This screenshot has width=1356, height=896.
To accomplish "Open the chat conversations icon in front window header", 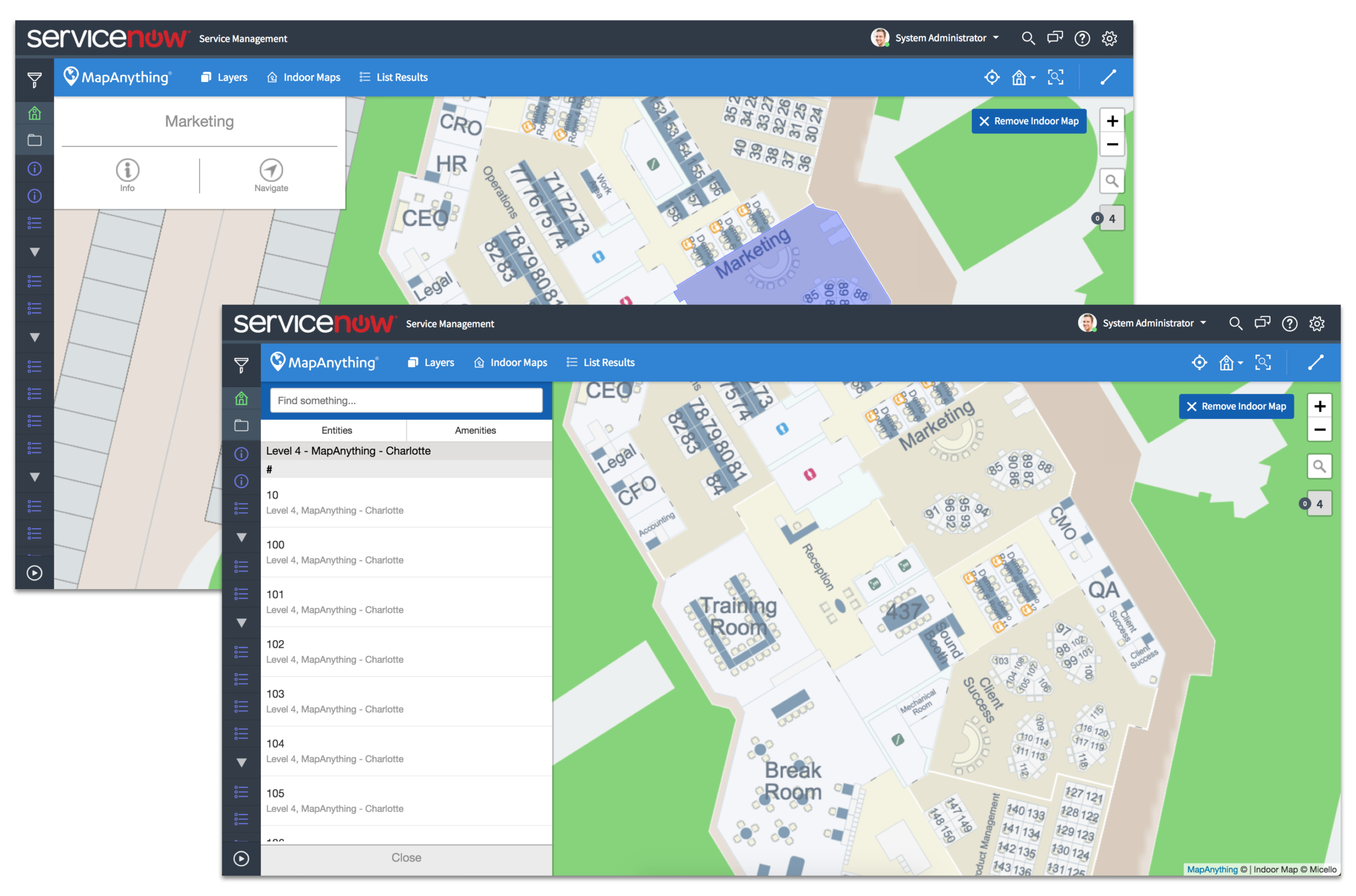I will click(x=1262, y=323).
